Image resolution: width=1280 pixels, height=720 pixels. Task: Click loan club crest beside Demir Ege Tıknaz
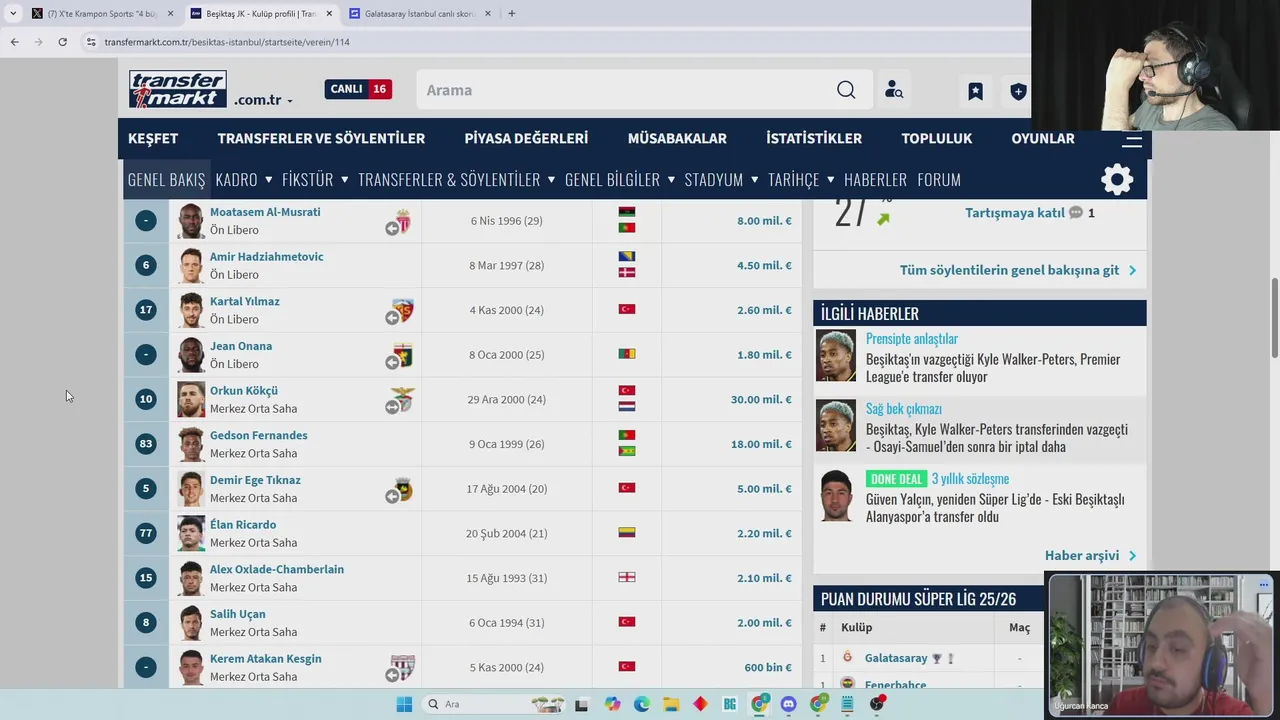tap(403, 489)
